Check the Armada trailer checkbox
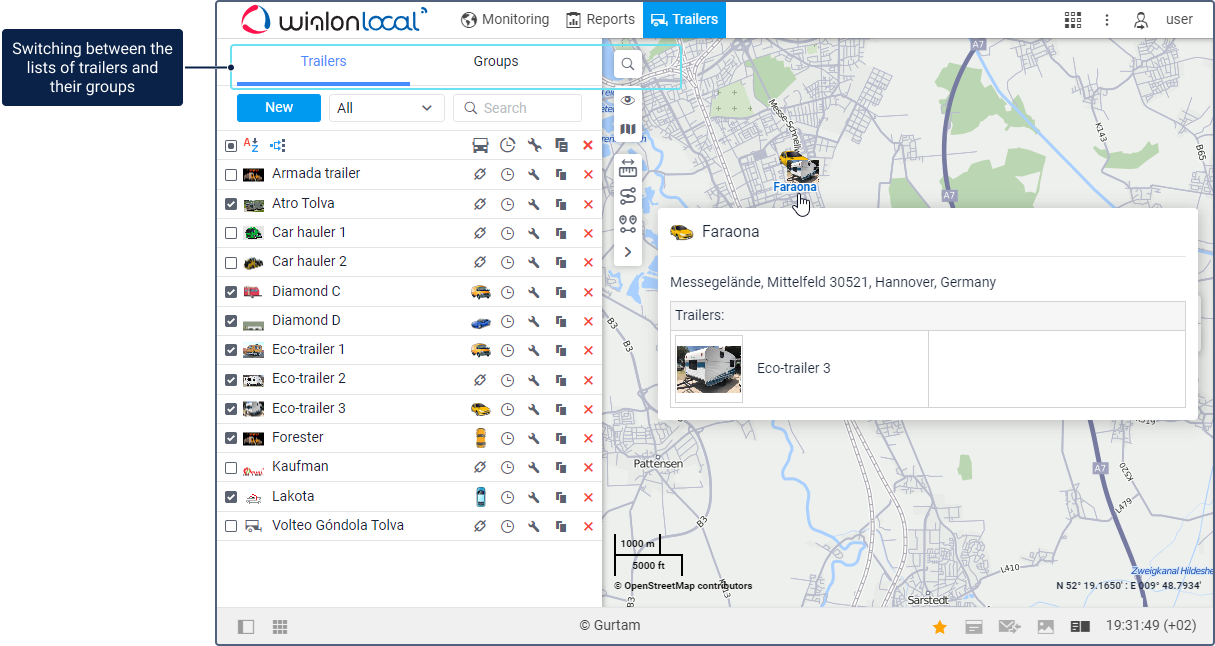Viewport: 1215px width, 646px height. [x=231, y=175]
